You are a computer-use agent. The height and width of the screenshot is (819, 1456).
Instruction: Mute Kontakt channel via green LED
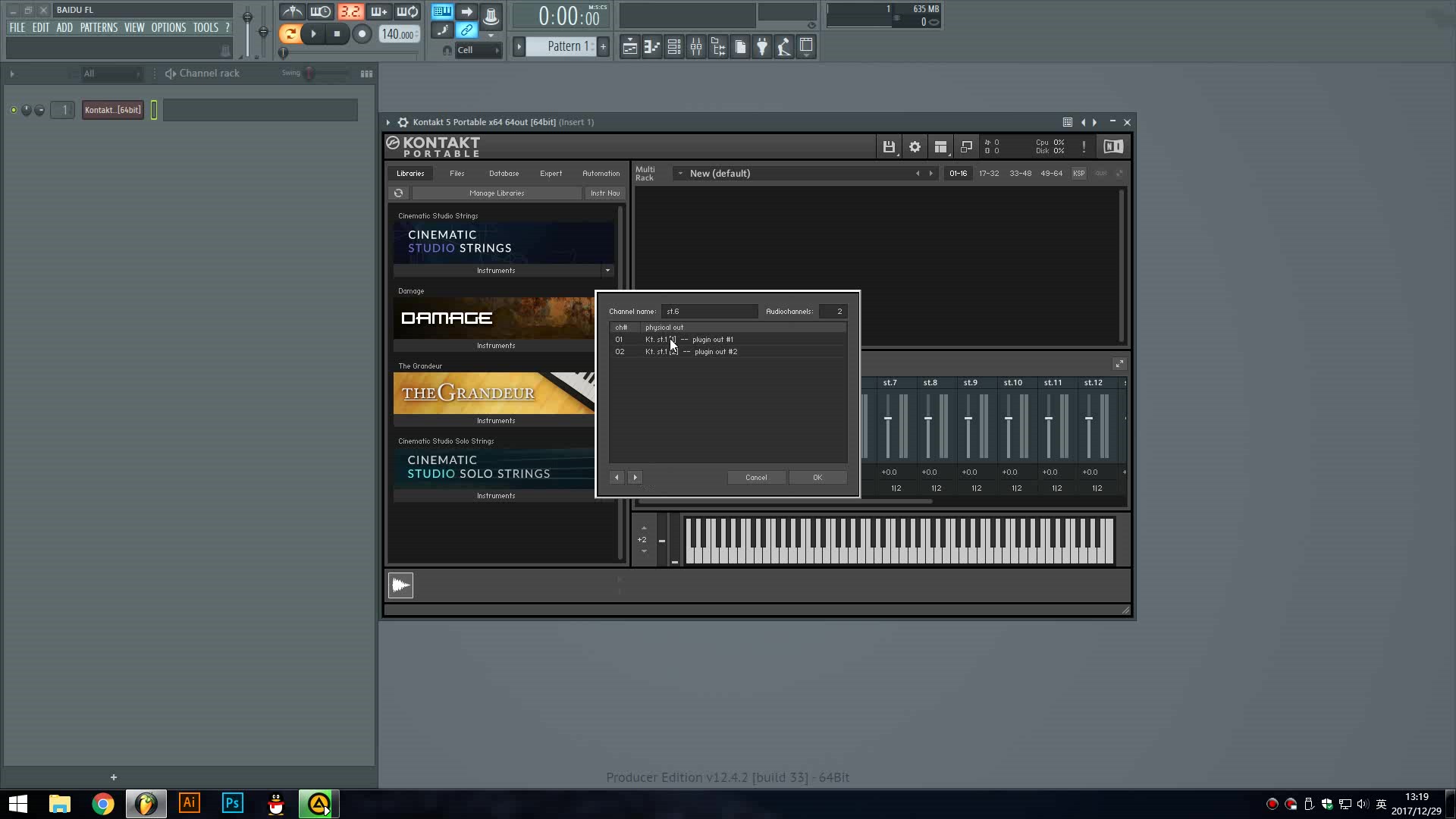[14, 110]
